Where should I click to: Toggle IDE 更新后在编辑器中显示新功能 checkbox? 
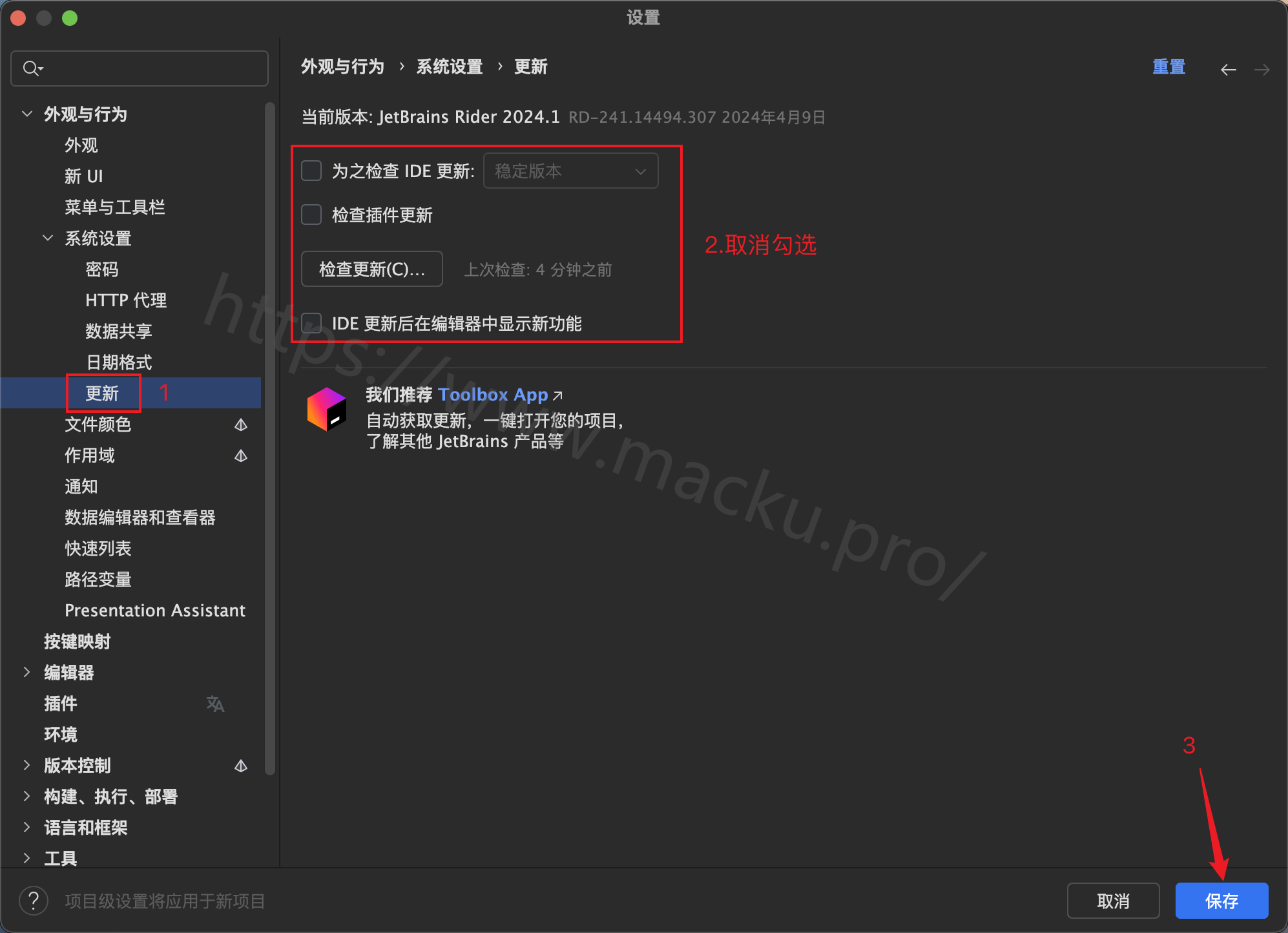tap(311, 323)
